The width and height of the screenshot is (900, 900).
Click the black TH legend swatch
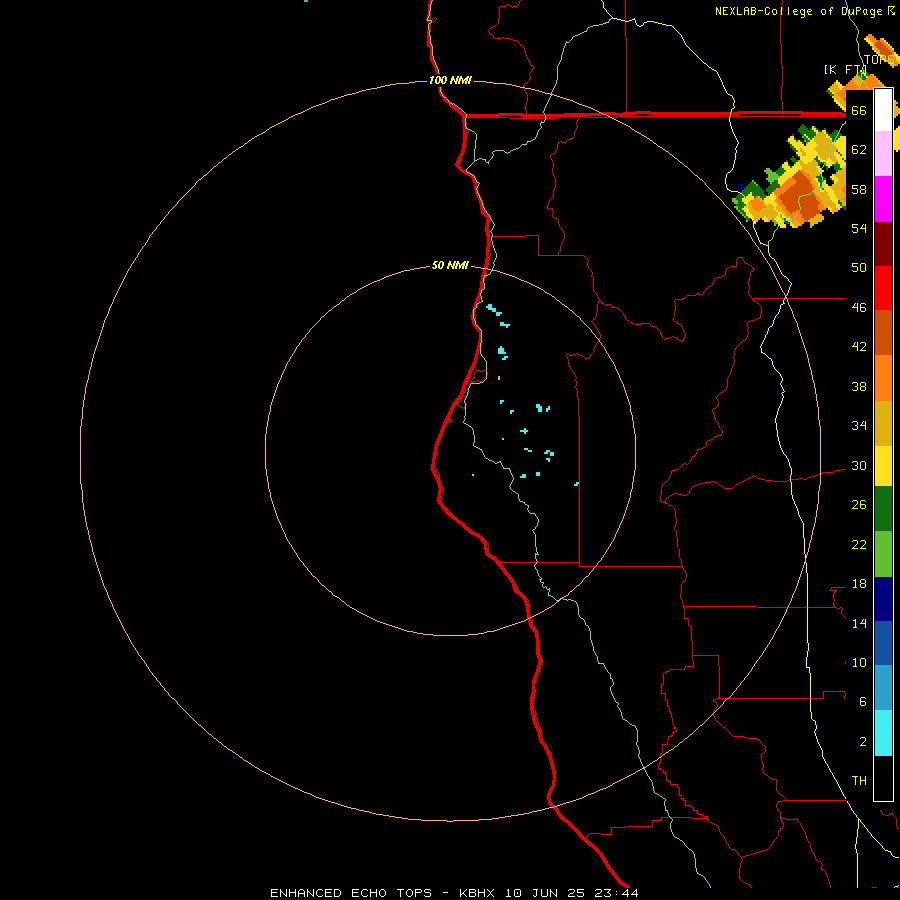click(x=883, y=778)
